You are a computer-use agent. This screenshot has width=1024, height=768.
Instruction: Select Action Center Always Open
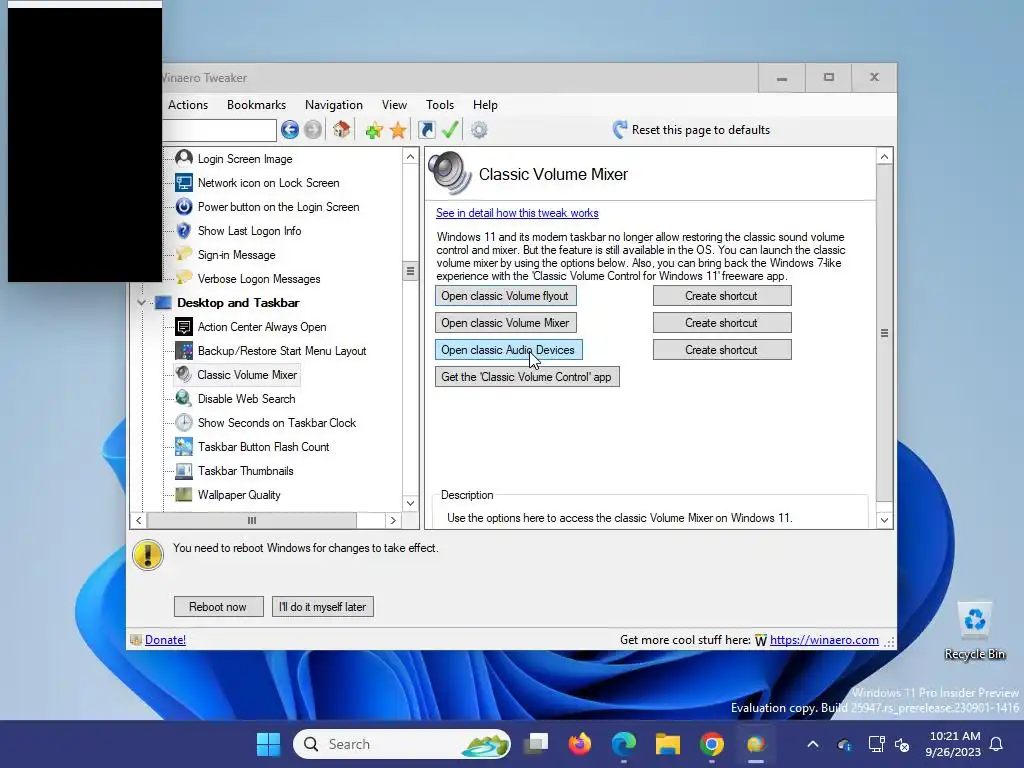pyautogui.click(x=262, y=327)
